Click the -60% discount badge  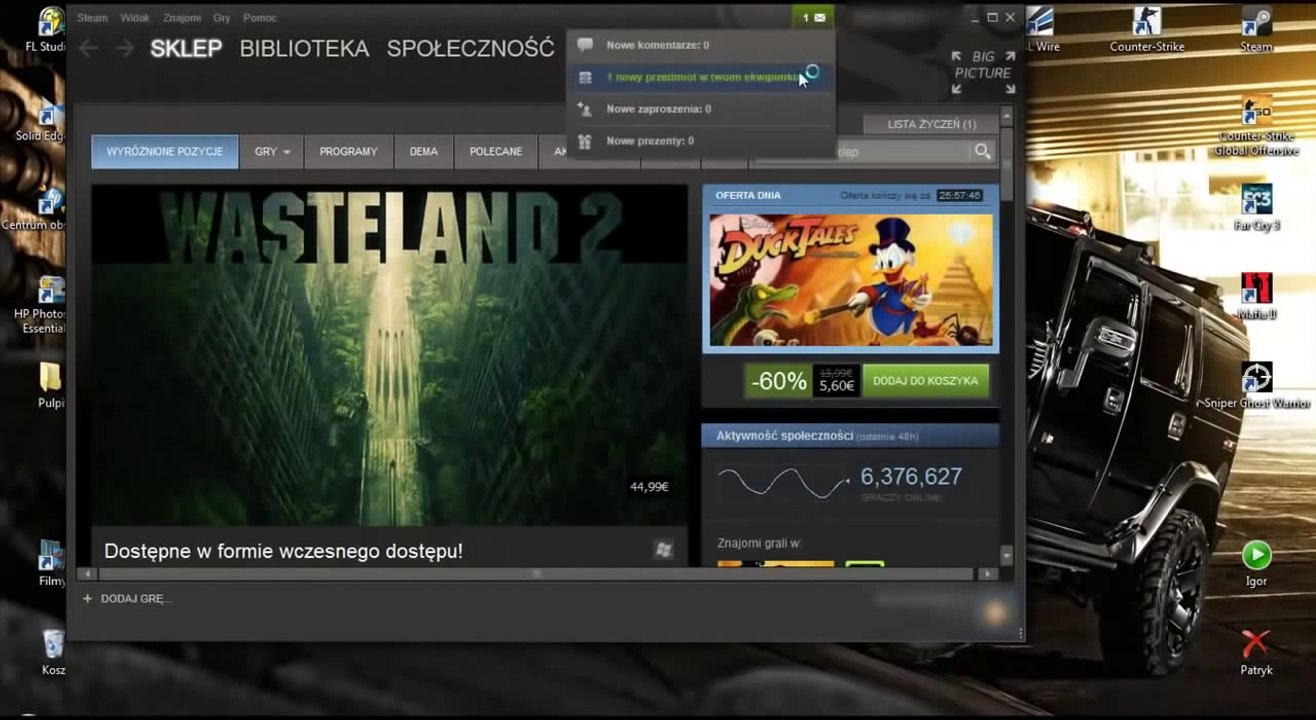[779, 381]
